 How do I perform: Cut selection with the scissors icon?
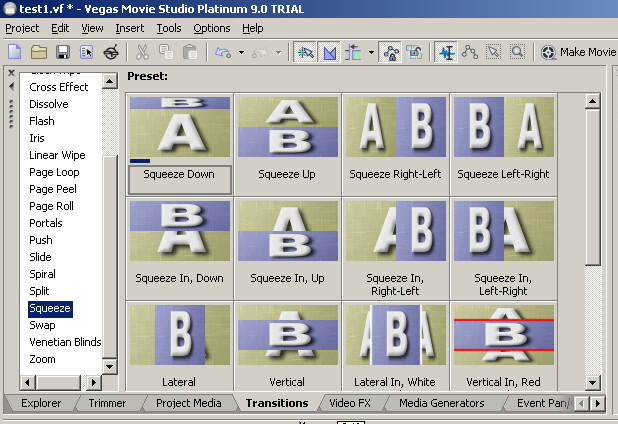coord(142,52)
